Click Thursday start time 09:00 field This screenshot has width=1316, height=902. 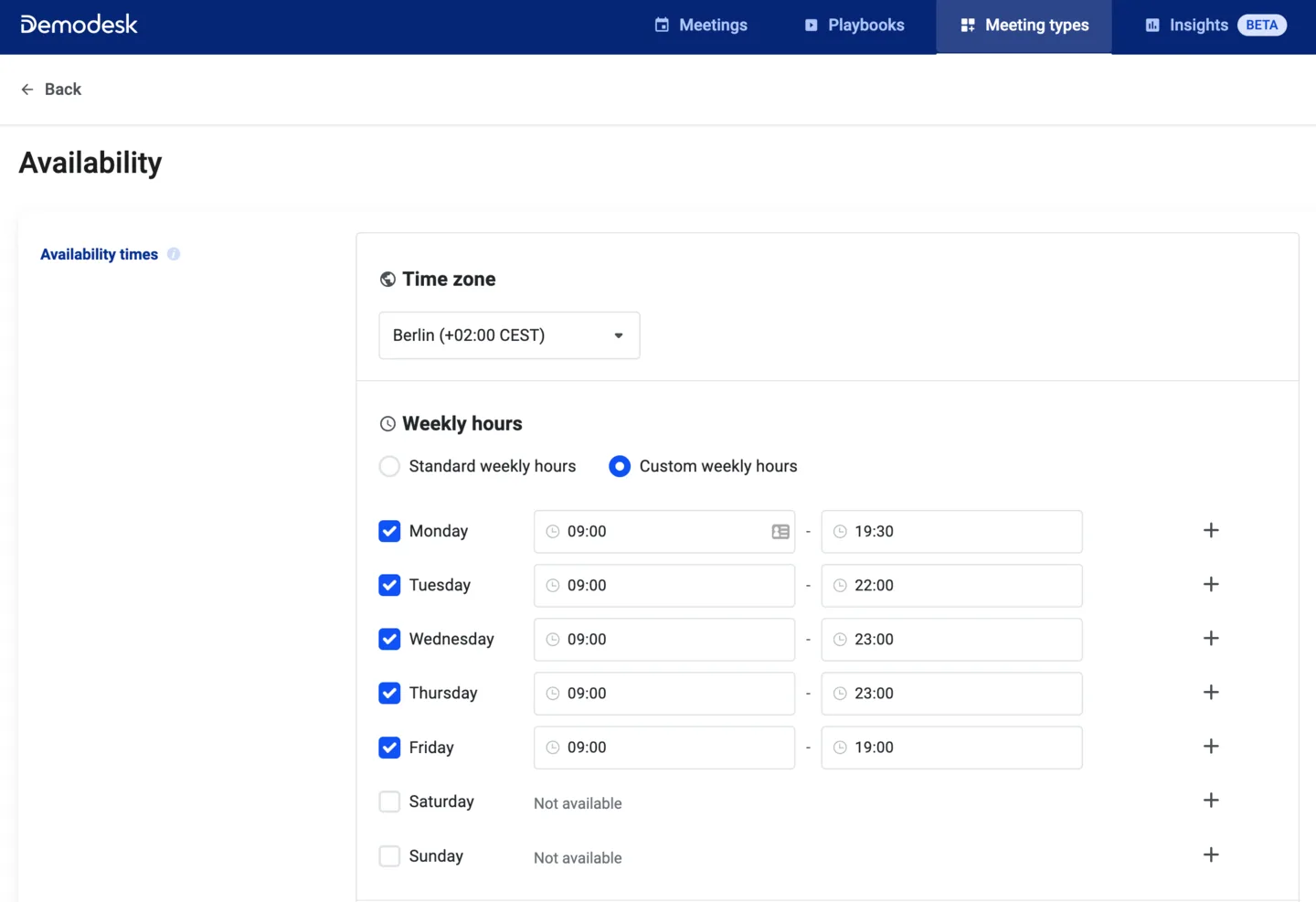(664, 694)
